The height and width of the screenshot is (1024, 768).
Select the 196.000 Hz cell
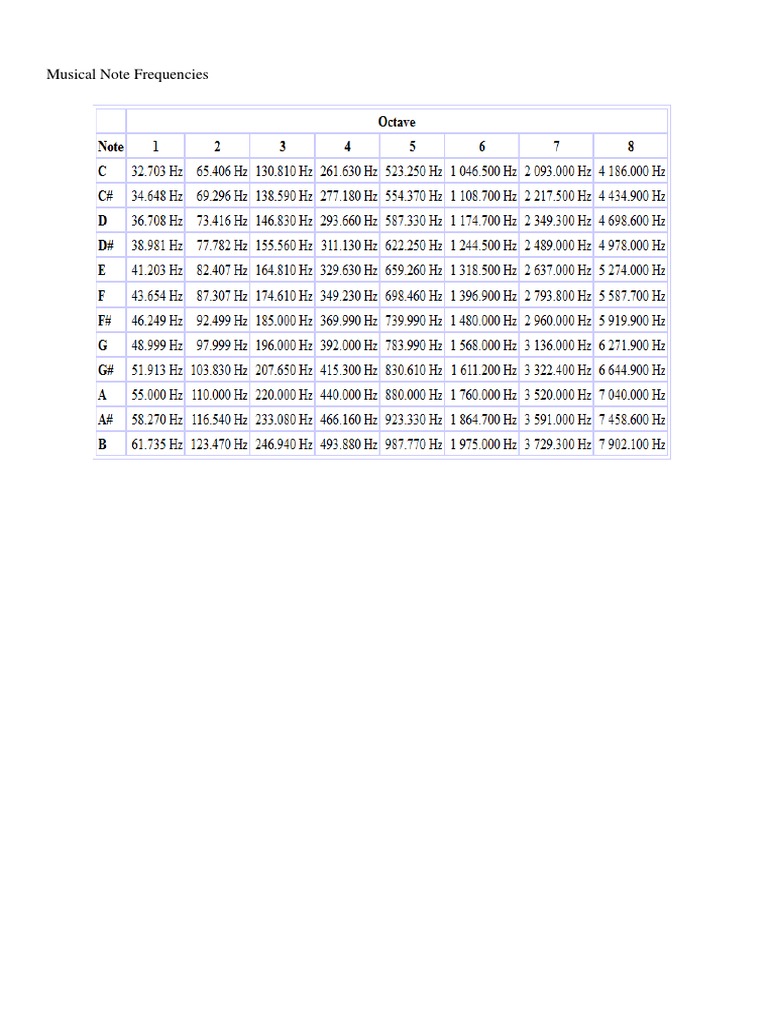click(284, 345)
